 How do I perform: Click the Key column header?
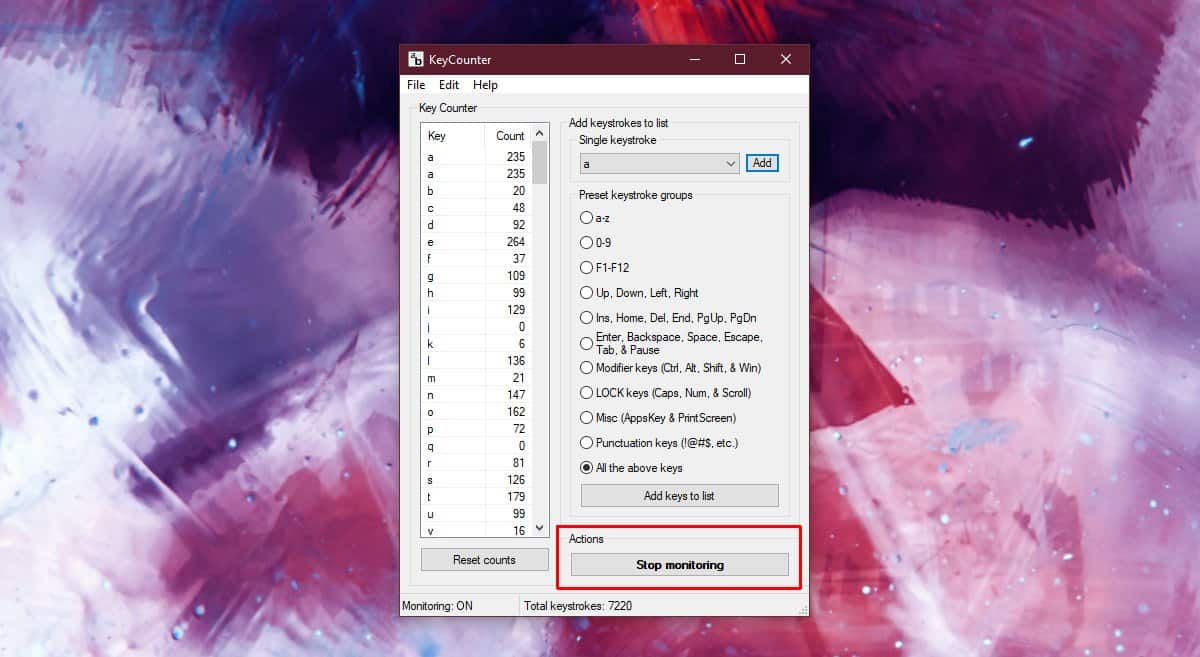(453, 136)
